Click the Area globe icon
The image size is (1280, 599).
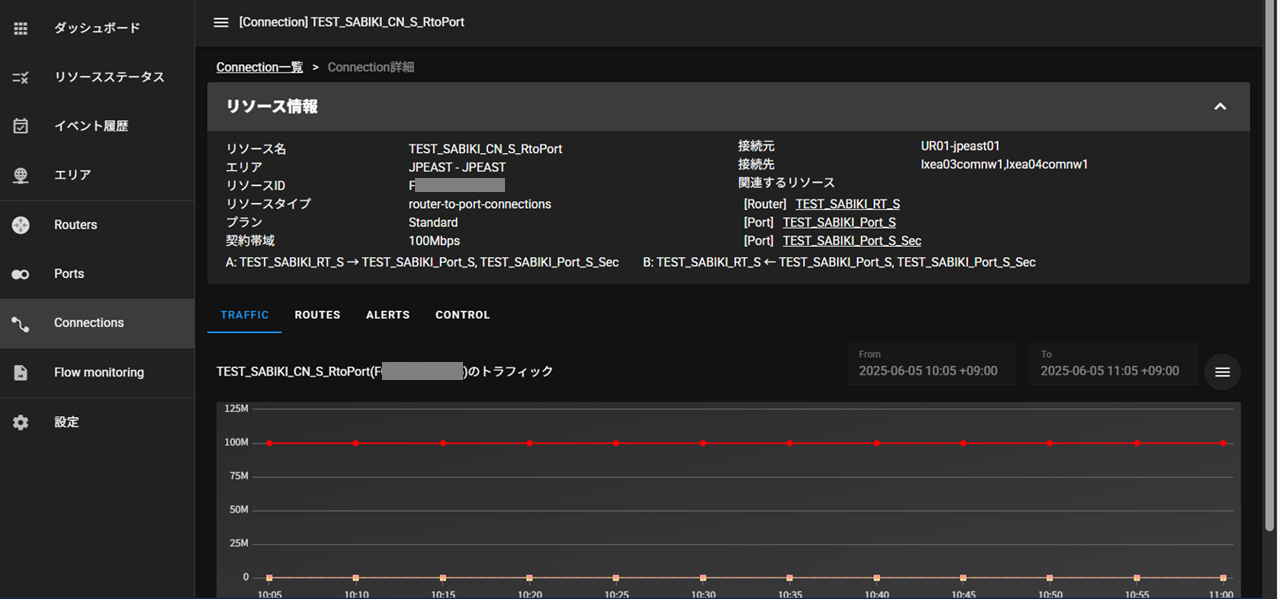click(21, 175)
